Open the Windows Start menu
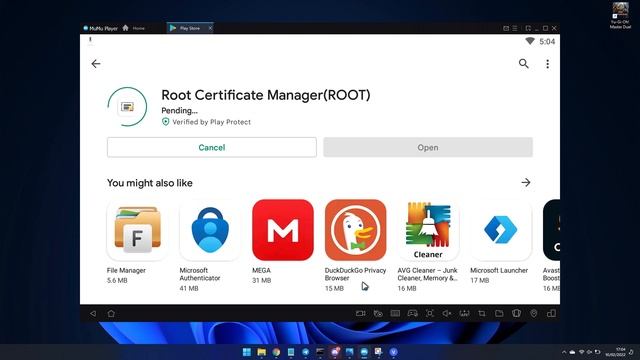 pyautogui.click(x=247, y=352)
